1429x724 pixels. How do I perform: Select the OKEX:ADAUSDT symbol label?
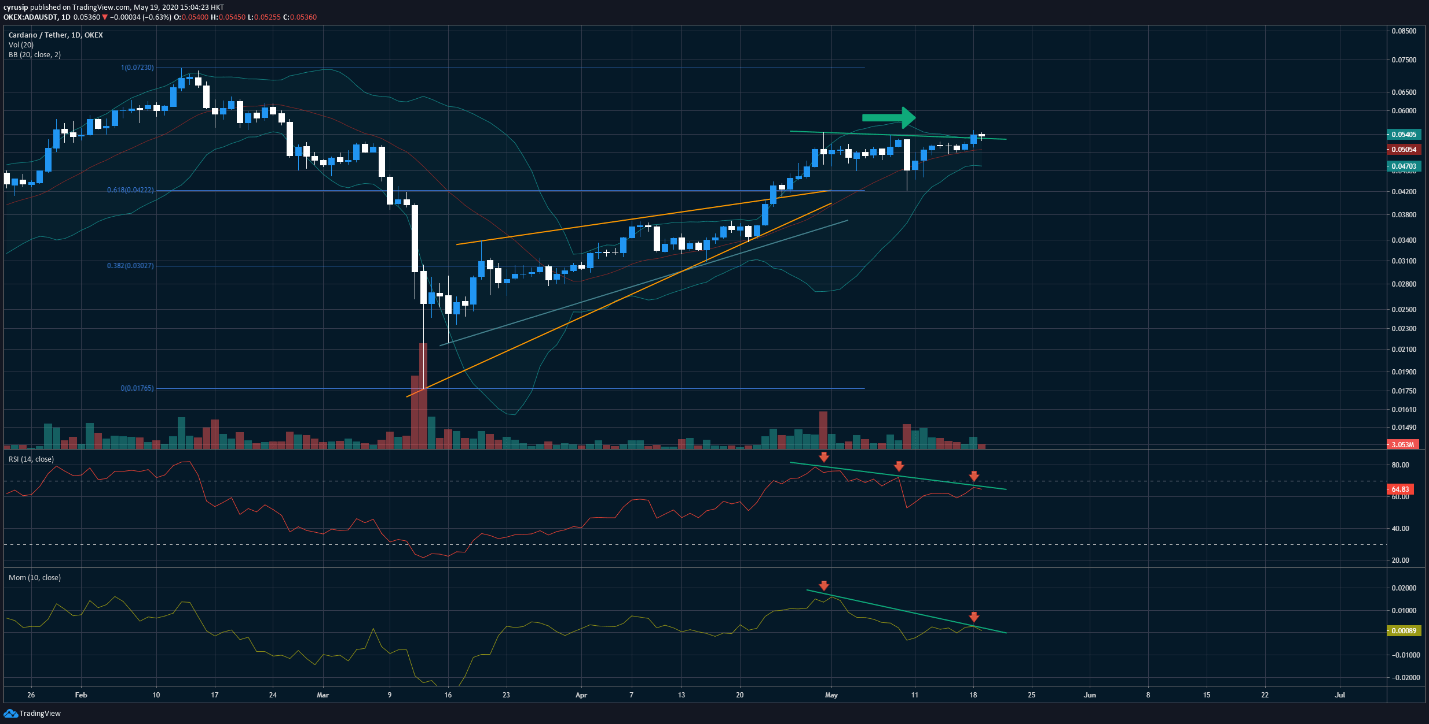coord(29,16)
